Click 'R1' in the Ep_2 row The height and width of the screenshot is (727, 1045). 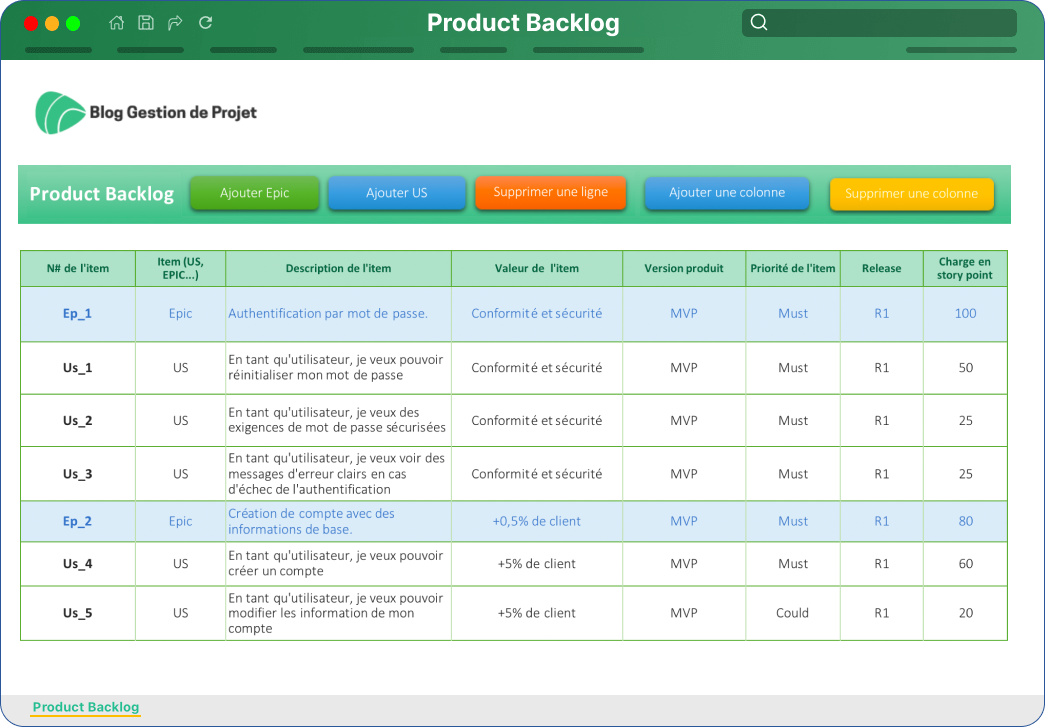(882, 521)
